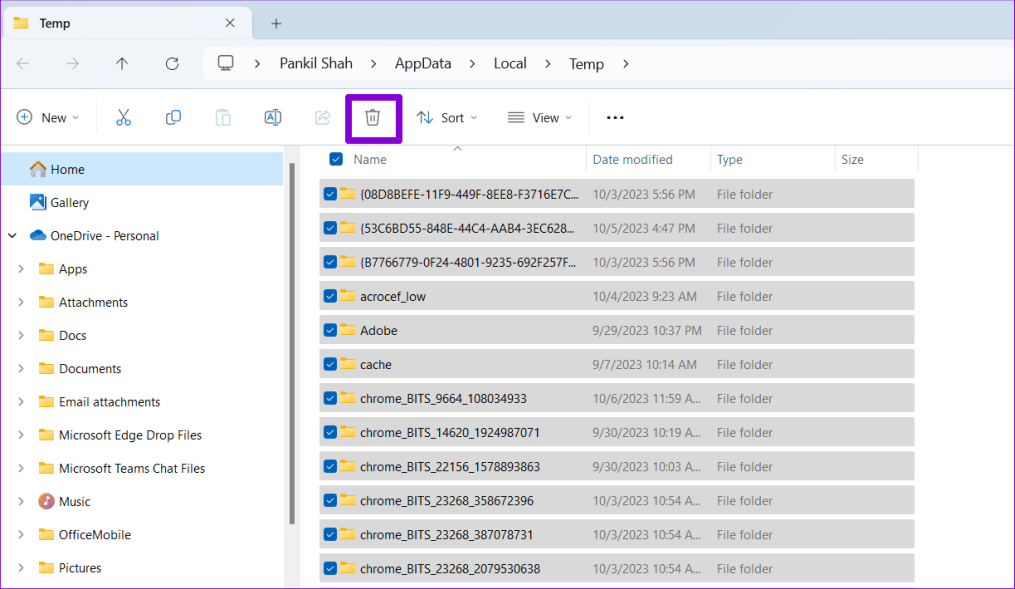Go up one folder level

pyautogui.click(x=121, y=63)
